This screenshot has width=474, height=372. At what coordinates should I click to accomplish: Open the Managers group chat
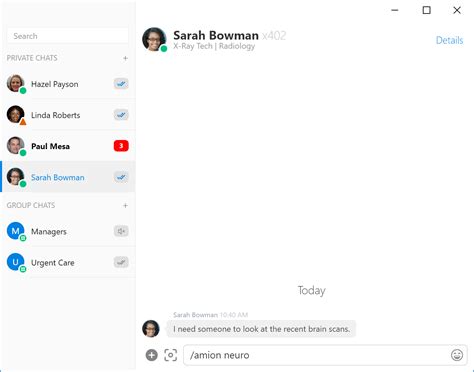pyautogui.click(x=68, y=231)
